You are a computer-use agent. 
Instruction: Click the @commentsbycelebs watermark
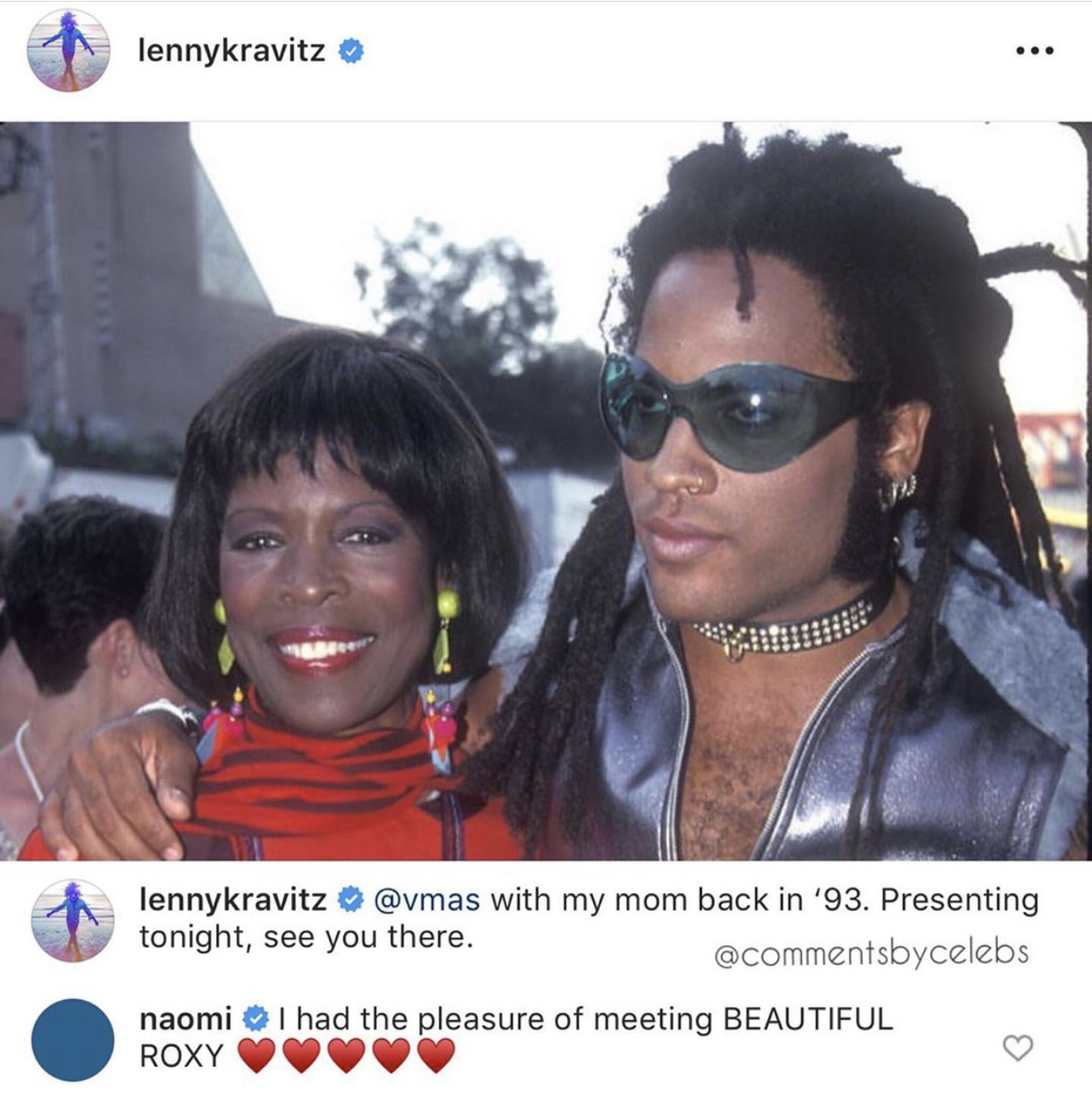coord(871,952)
